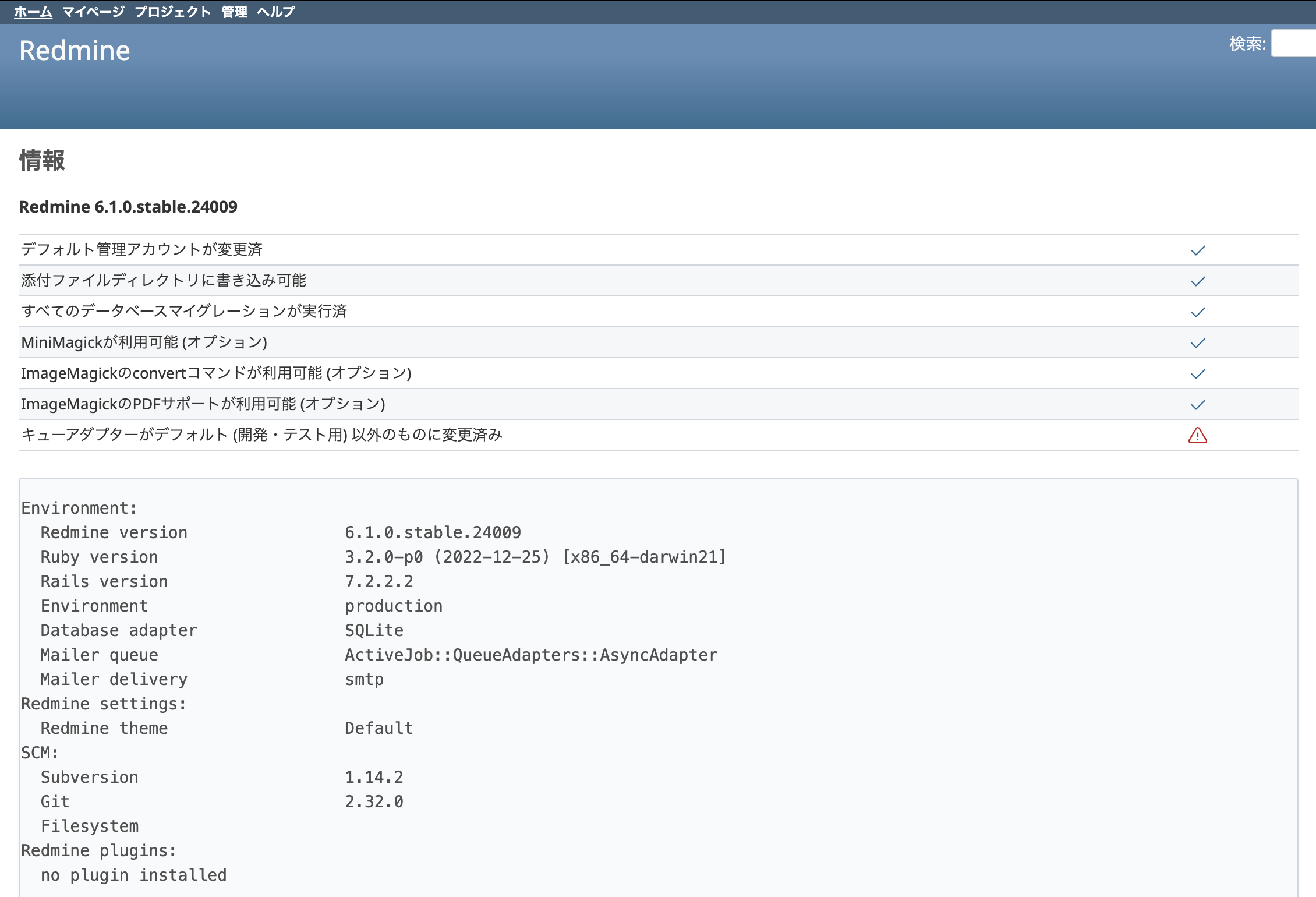1316x897 pixels.
Task: Click the Mailer queue AsyncAdapter value
Action: point(530,655)
